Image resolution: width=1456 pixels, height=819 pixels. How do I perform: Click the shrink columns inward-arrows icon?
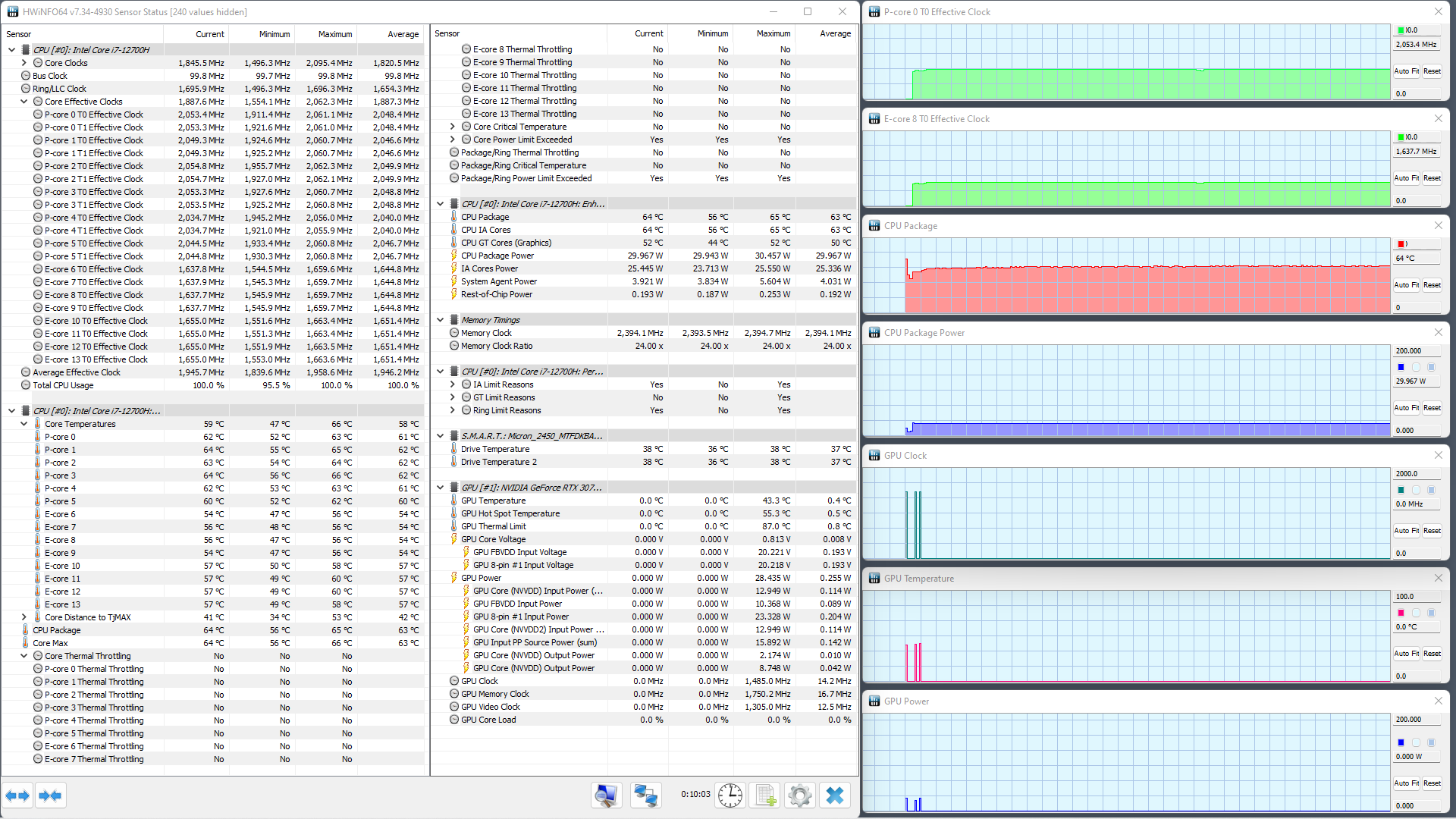point(51,795)
